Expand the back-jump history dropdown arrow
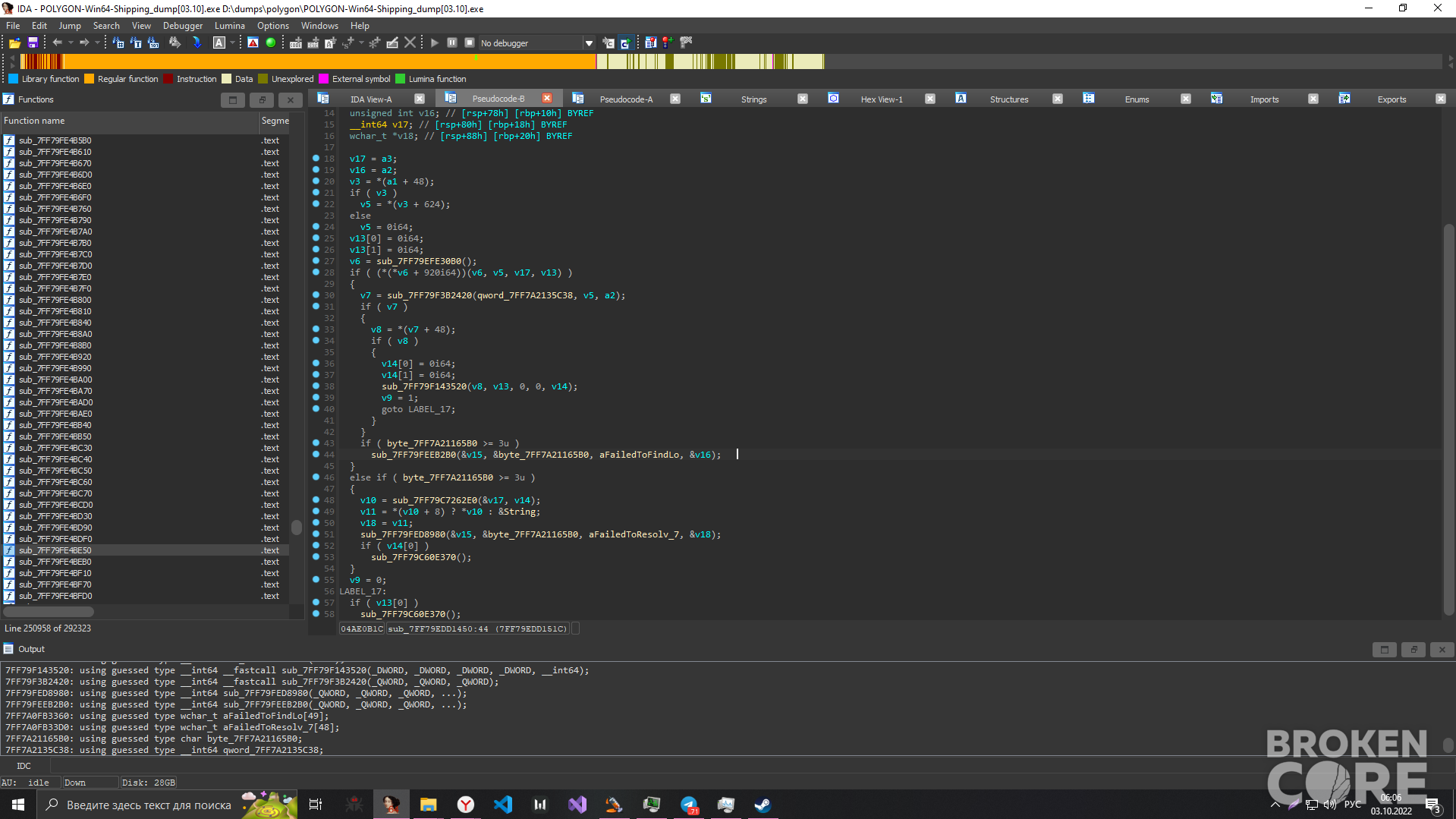 pos(71,43)
